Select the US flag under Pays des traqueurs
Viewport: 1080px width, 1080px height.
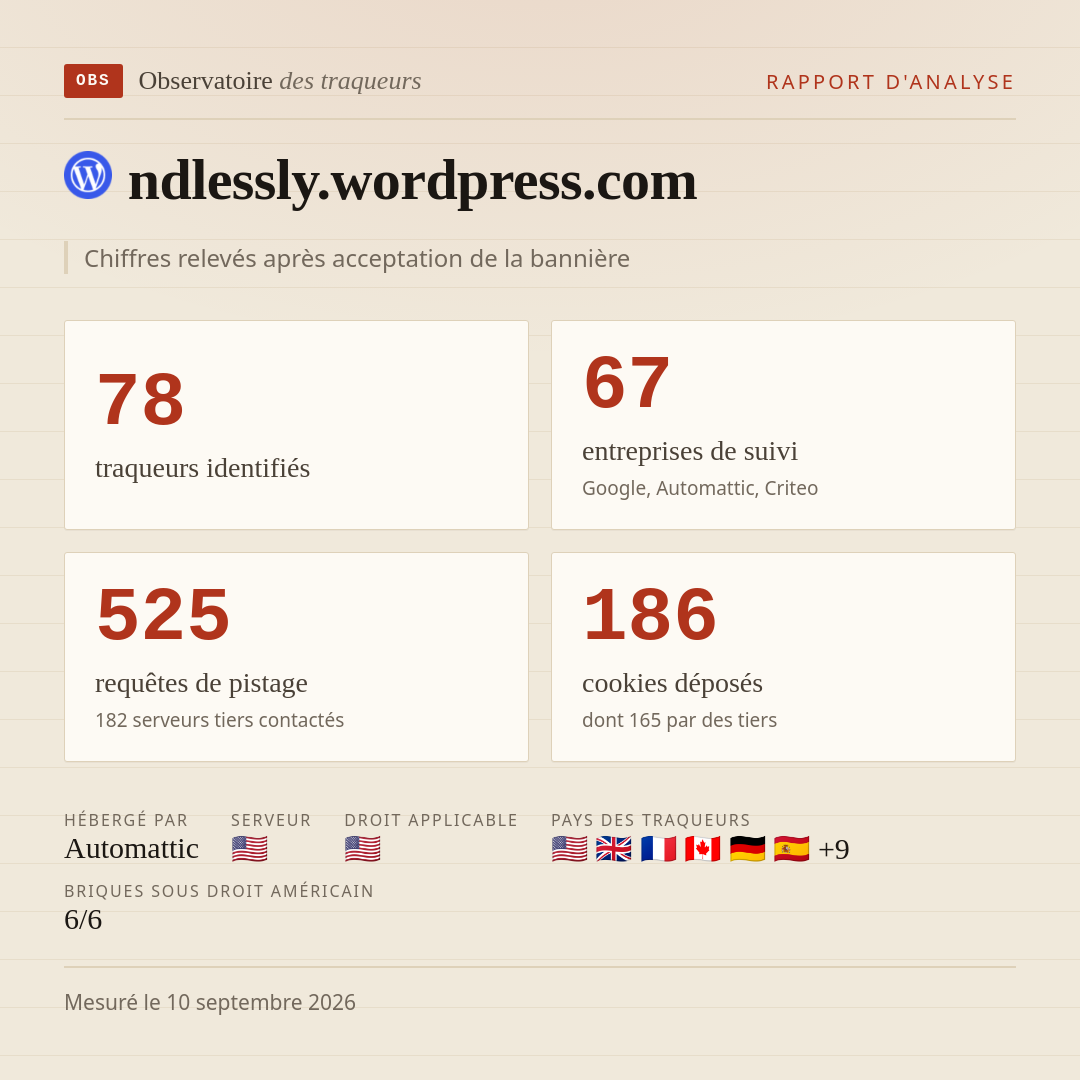click(570, 849)
